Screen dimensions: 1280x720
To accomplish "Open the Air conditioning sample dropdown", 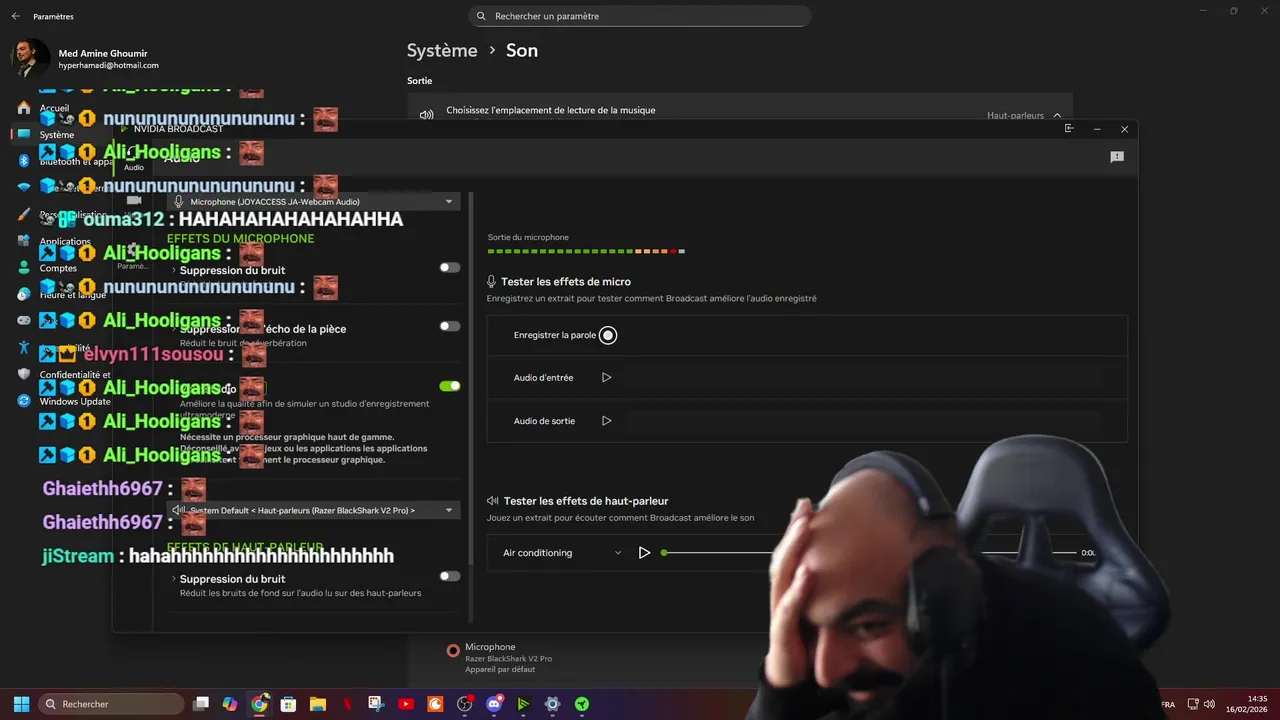I will click(561, 553).
